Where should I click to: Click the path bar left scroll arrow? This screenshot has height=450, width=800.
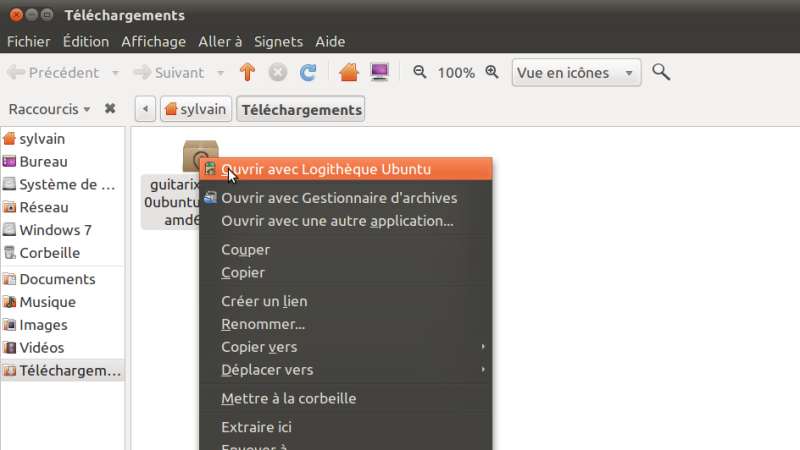(x=145, y=109)
